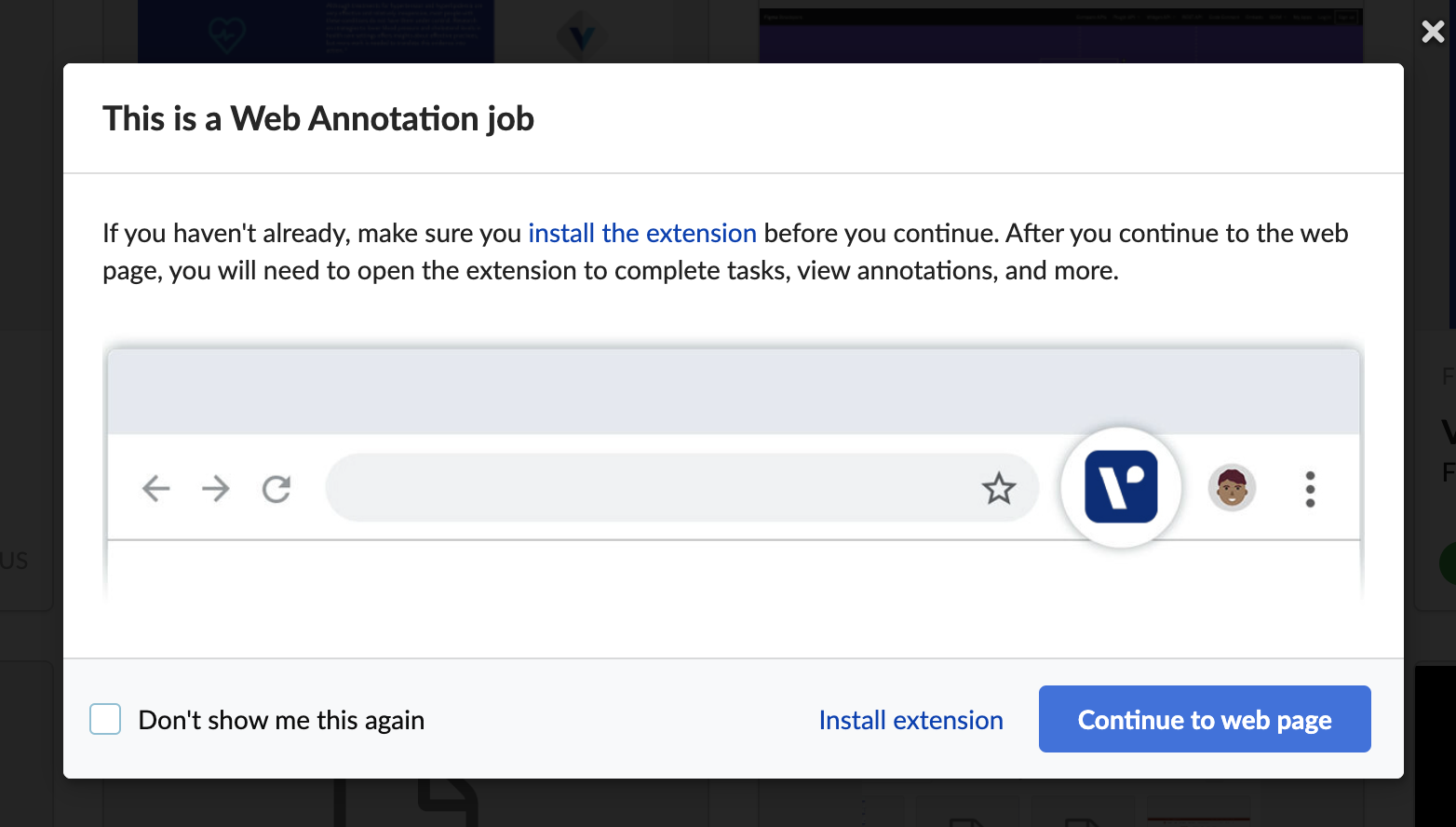This screenshot has height=827, width=1456.
Task: Click the bookmark star icon
Action: pos(998,488)
